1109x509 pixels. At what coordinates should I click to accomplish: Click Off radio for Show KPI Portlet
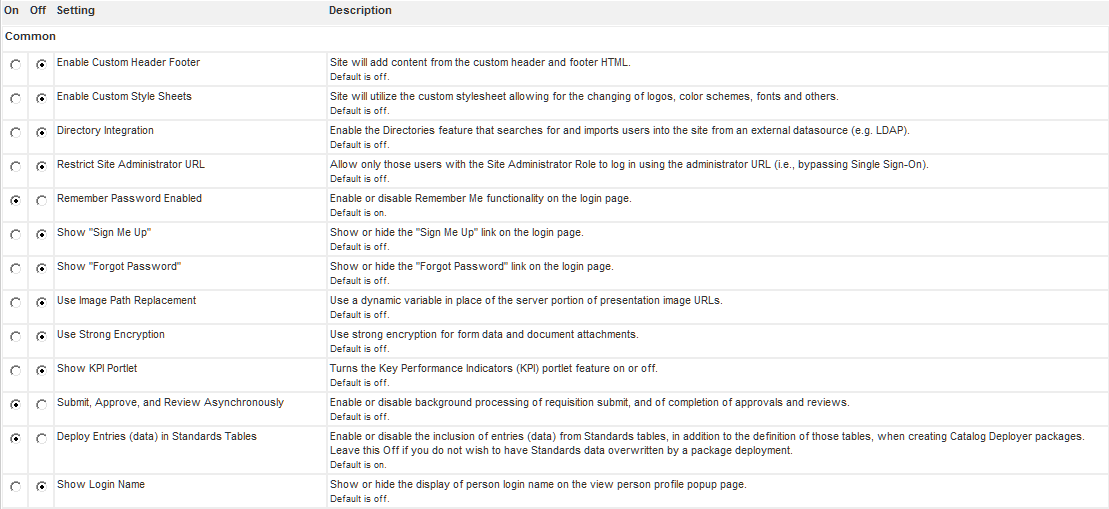pos(41,371)
